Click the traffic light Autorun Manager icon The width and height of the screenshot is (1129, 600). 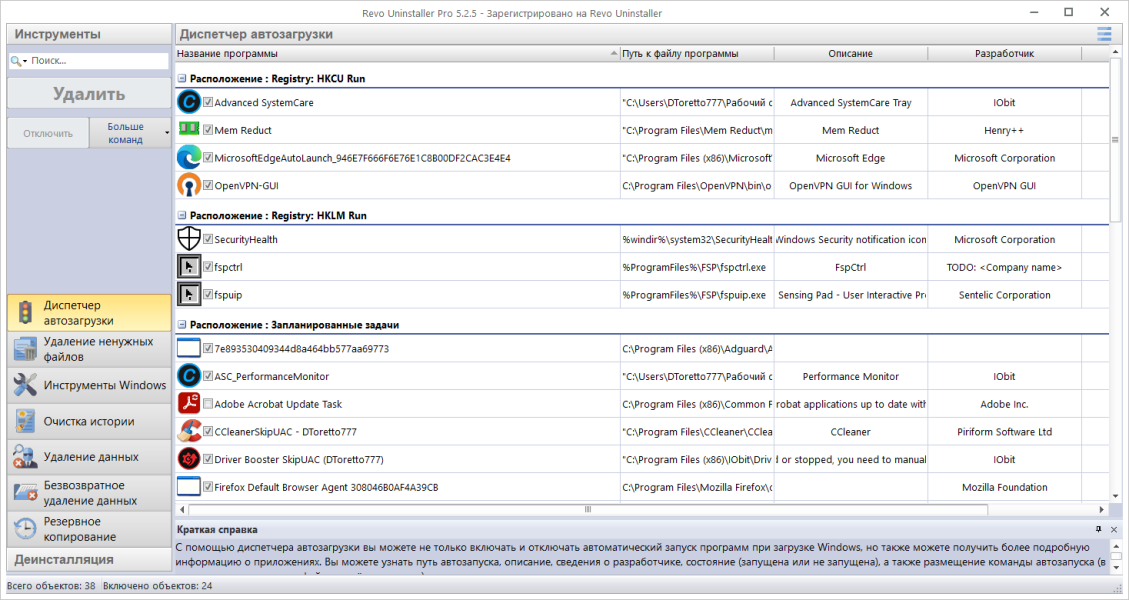25,313
